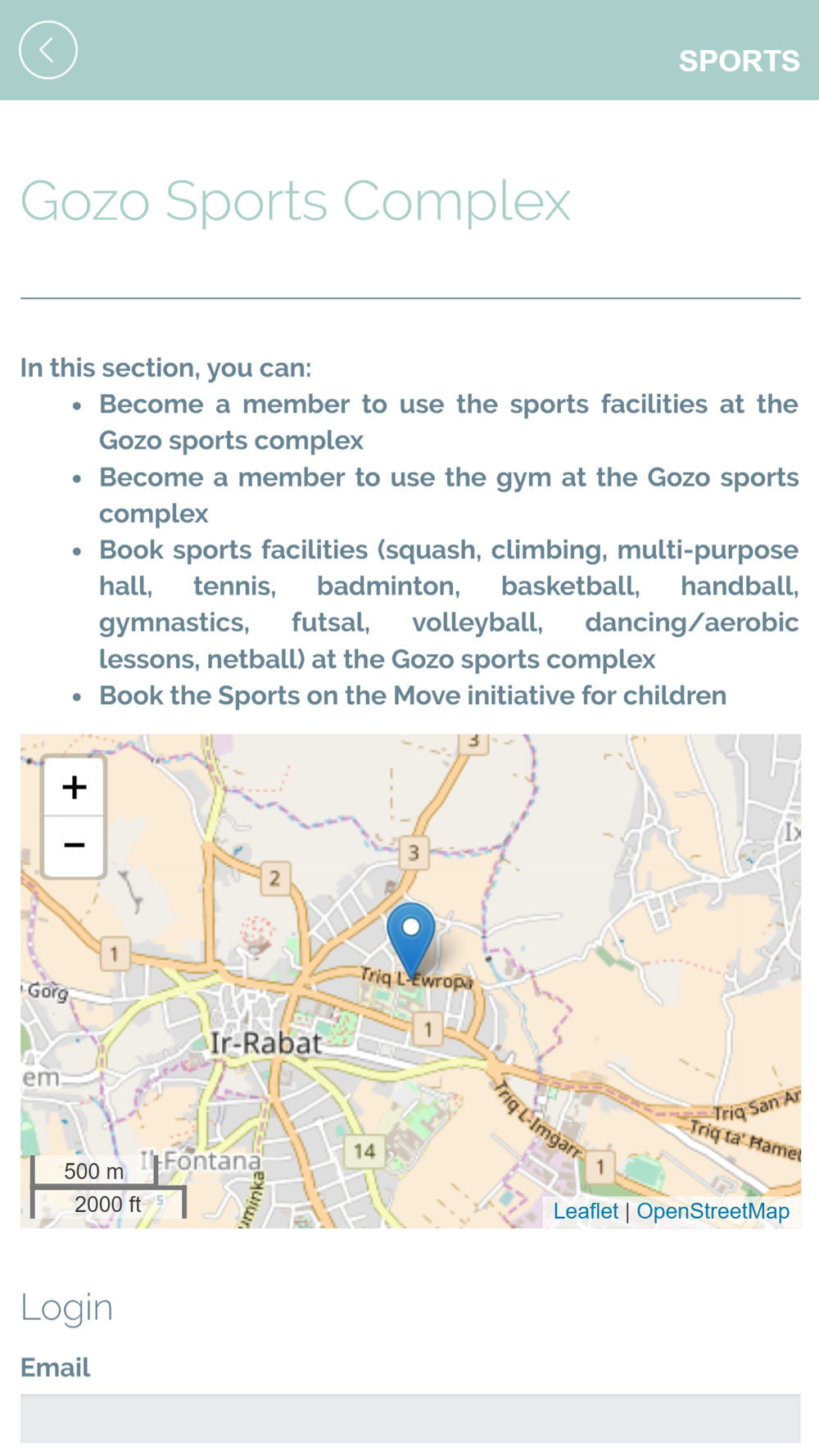Click route badge 3 near the pin
Screen dimensions: 819x1456
(x=414, y=852)
